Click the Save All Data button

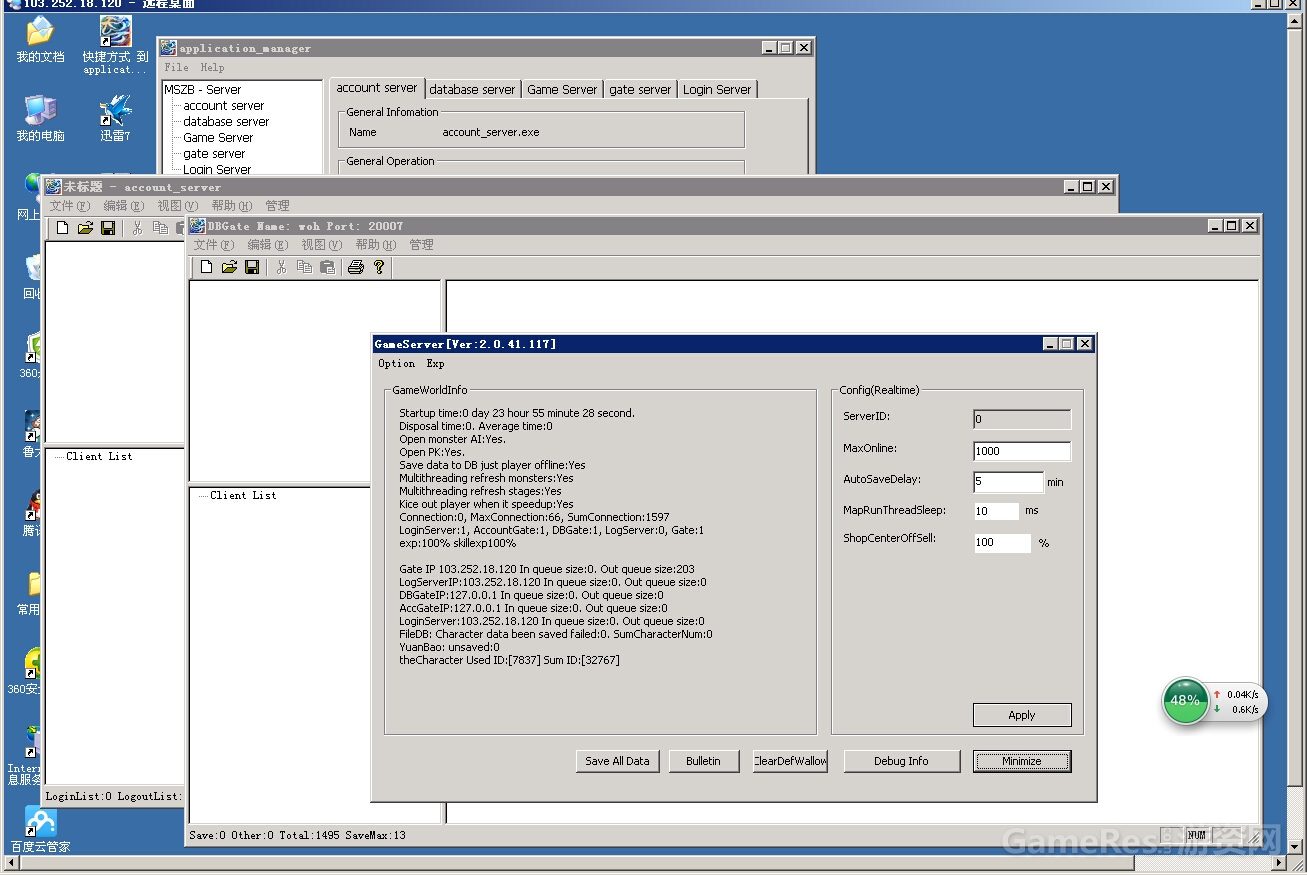617,761
